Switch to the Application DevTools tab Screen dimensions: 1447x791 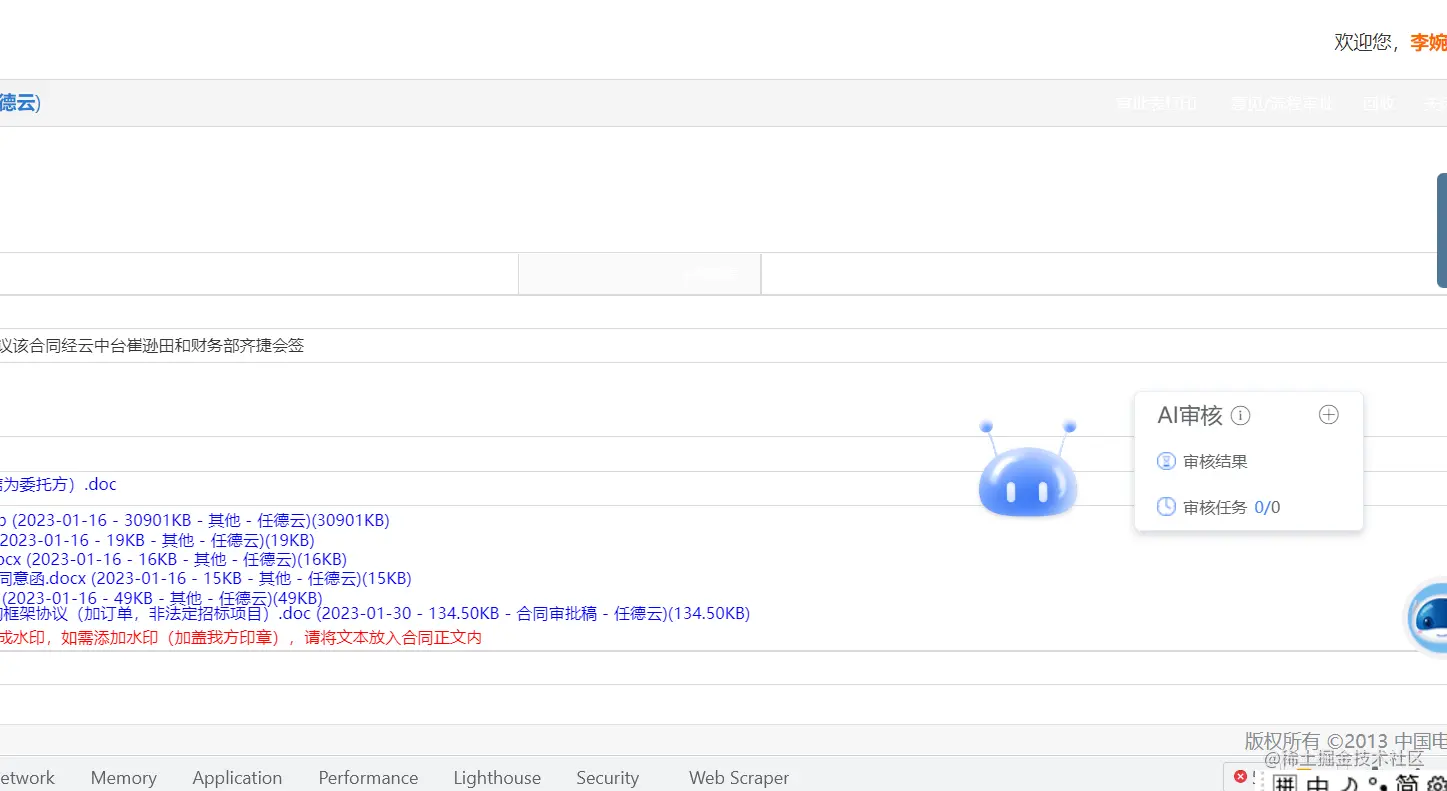pyautogui.click(x=237, y=777)
